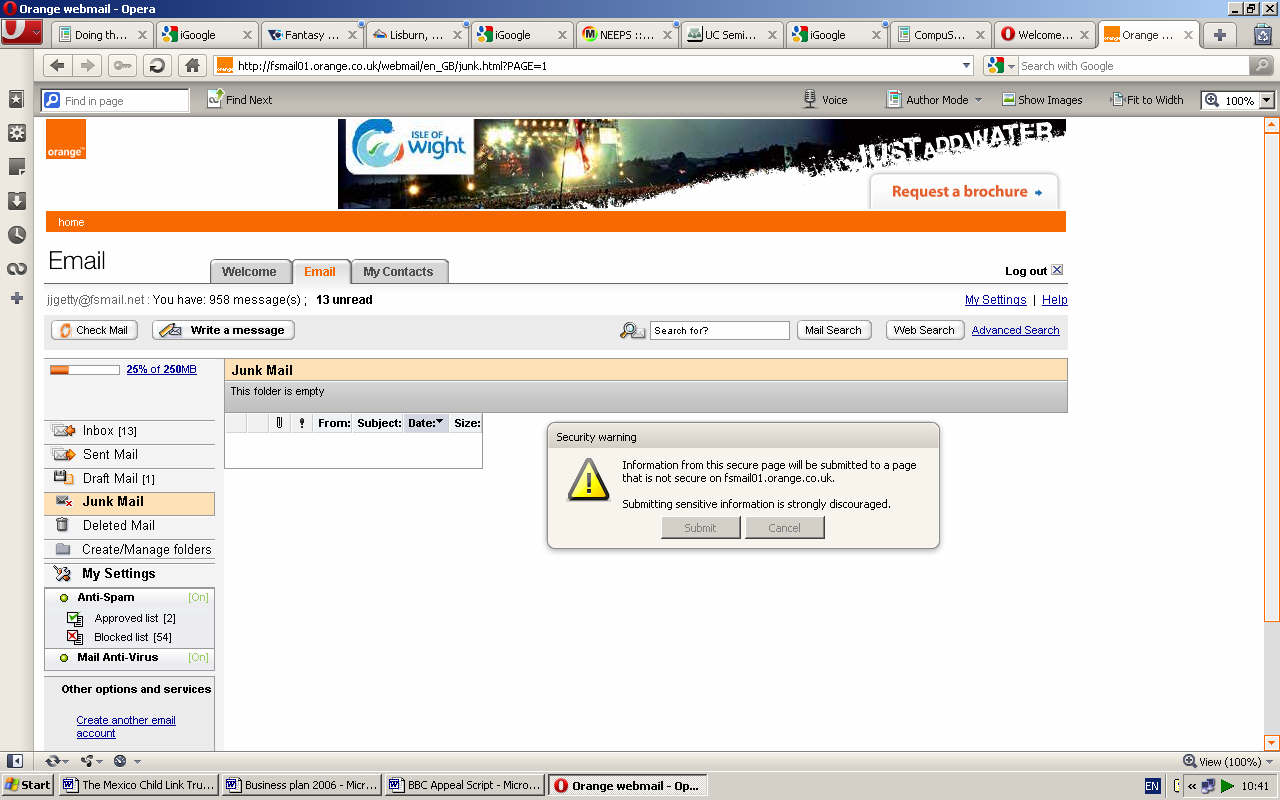Screen dimensions: 1280x800
Task: Open the 100% zoom level dropdown
Action: [1267, 100]
